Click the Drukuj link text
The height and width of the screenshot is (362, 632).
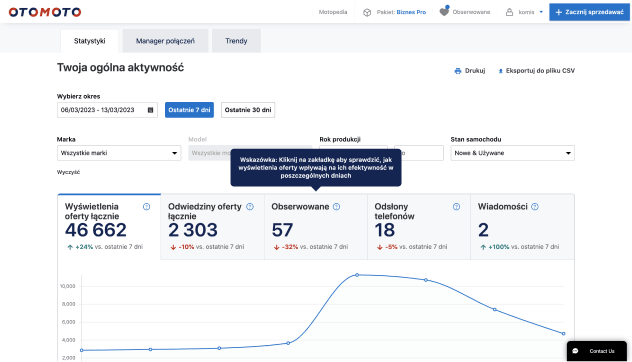pos(475,71)
